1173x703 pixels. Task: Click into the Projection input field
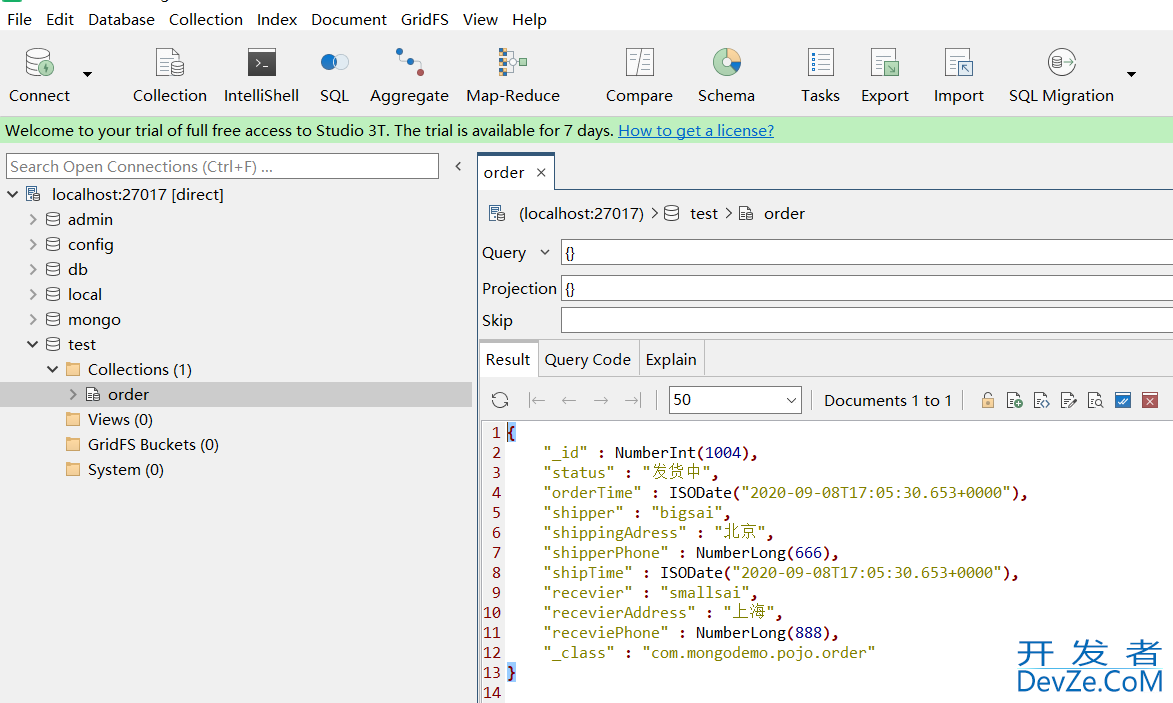[867, 289]
